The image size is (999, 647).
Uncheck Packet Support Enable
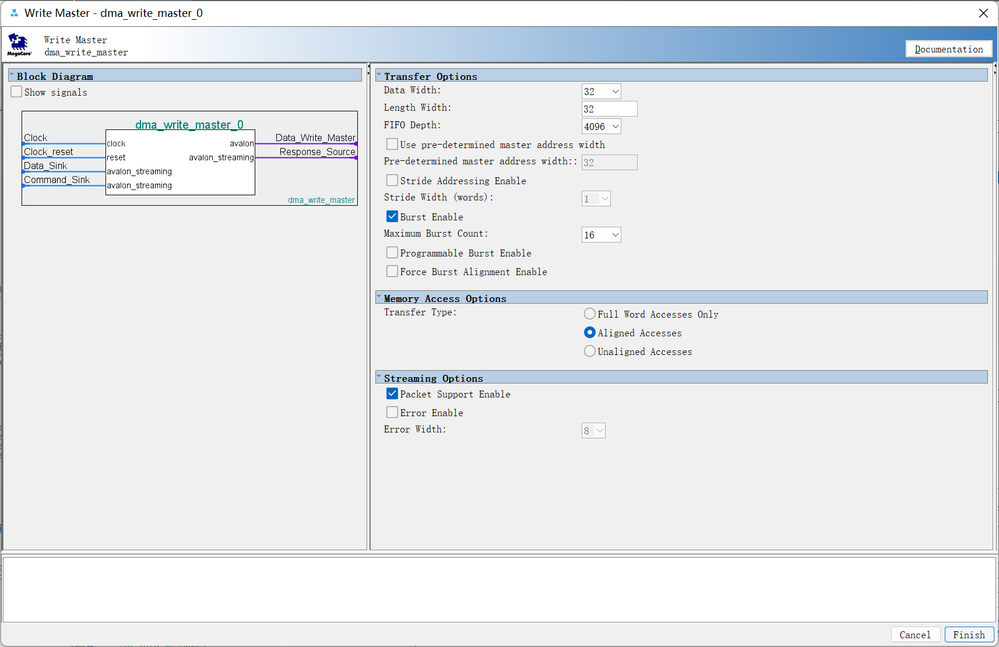pos(393,394)
